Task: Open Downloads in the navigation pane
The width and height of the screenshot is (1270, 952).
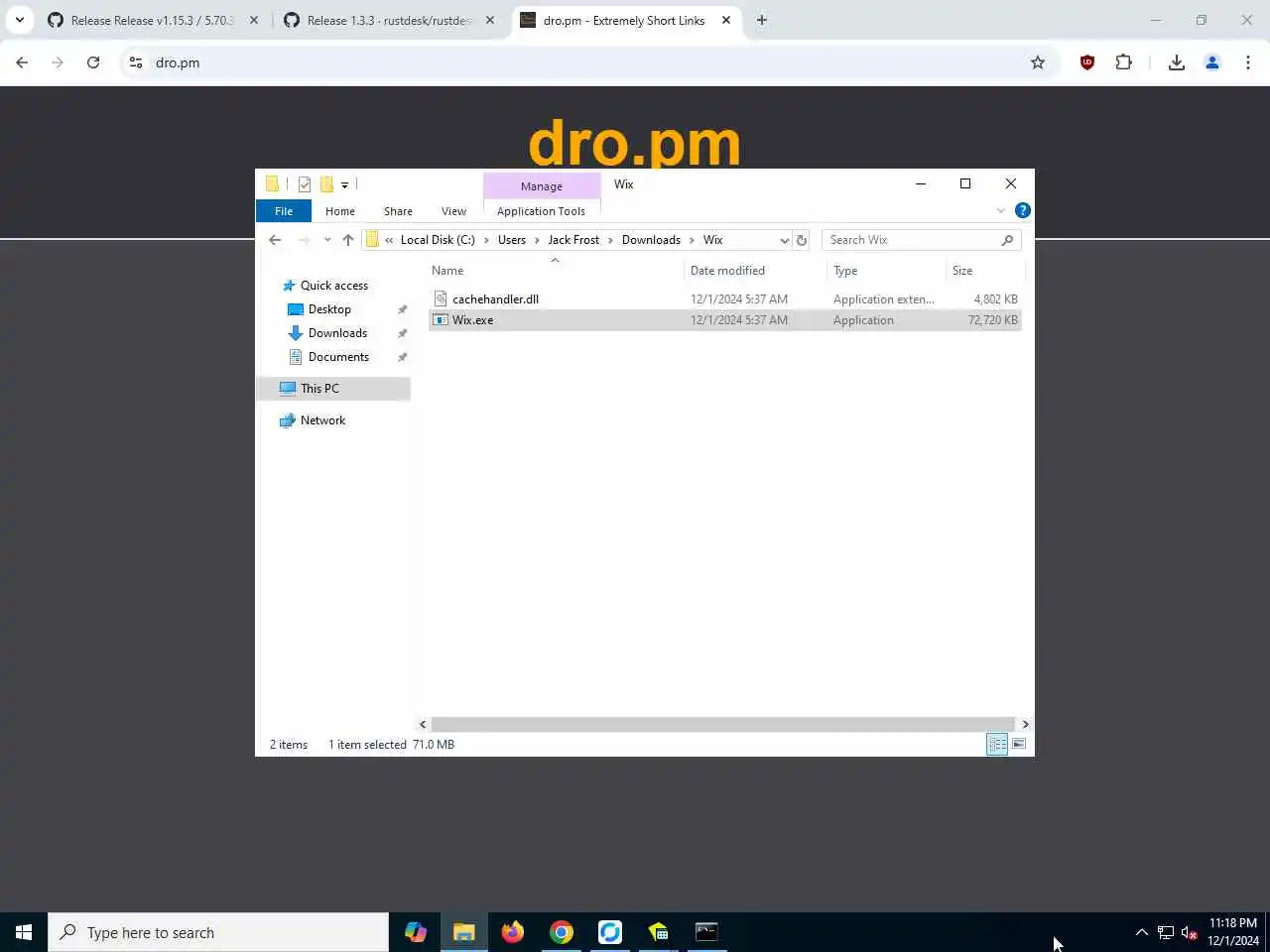Action: click(337, 333)
